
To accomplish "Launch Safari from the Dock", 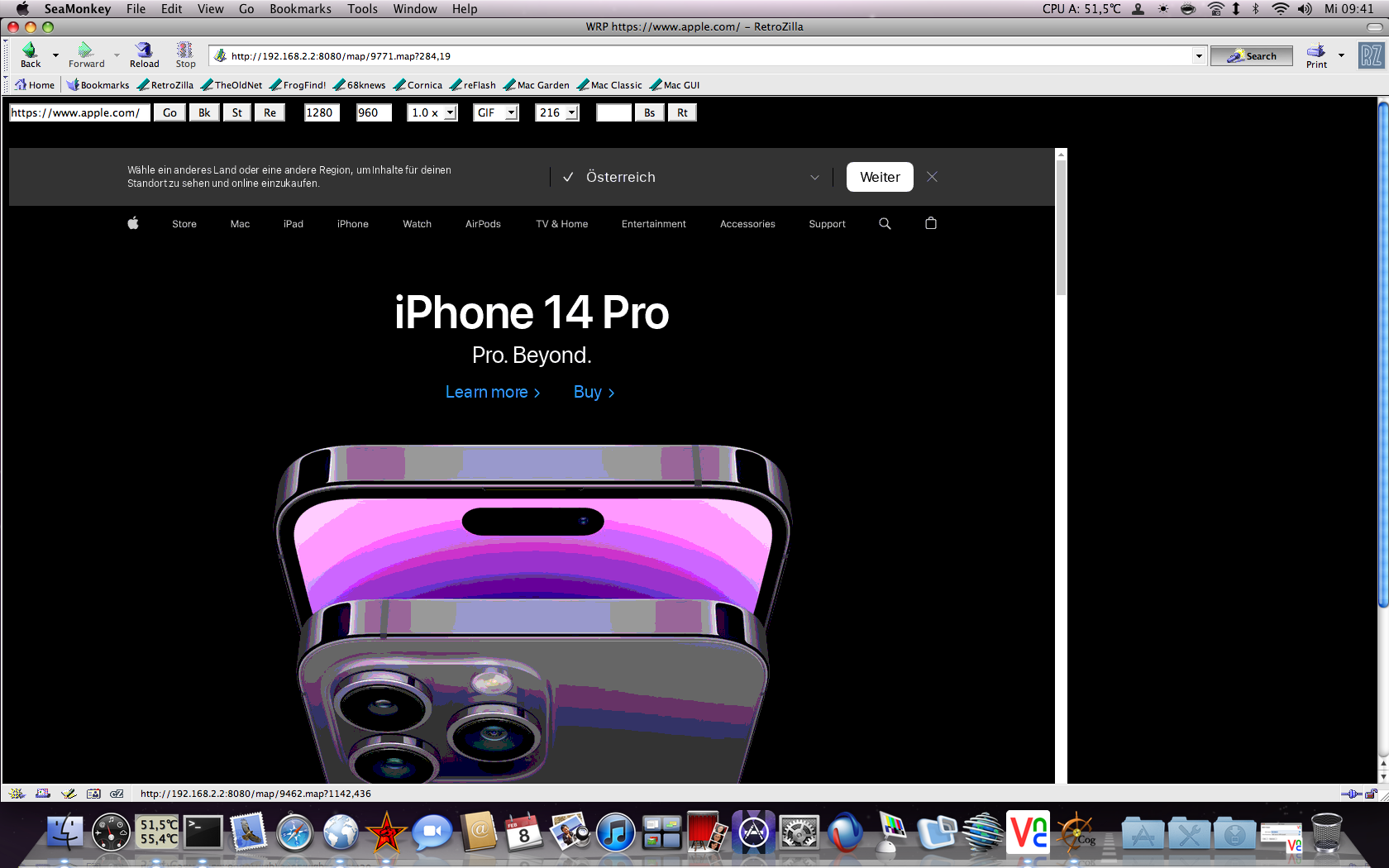I will click(x=294, y=832).
